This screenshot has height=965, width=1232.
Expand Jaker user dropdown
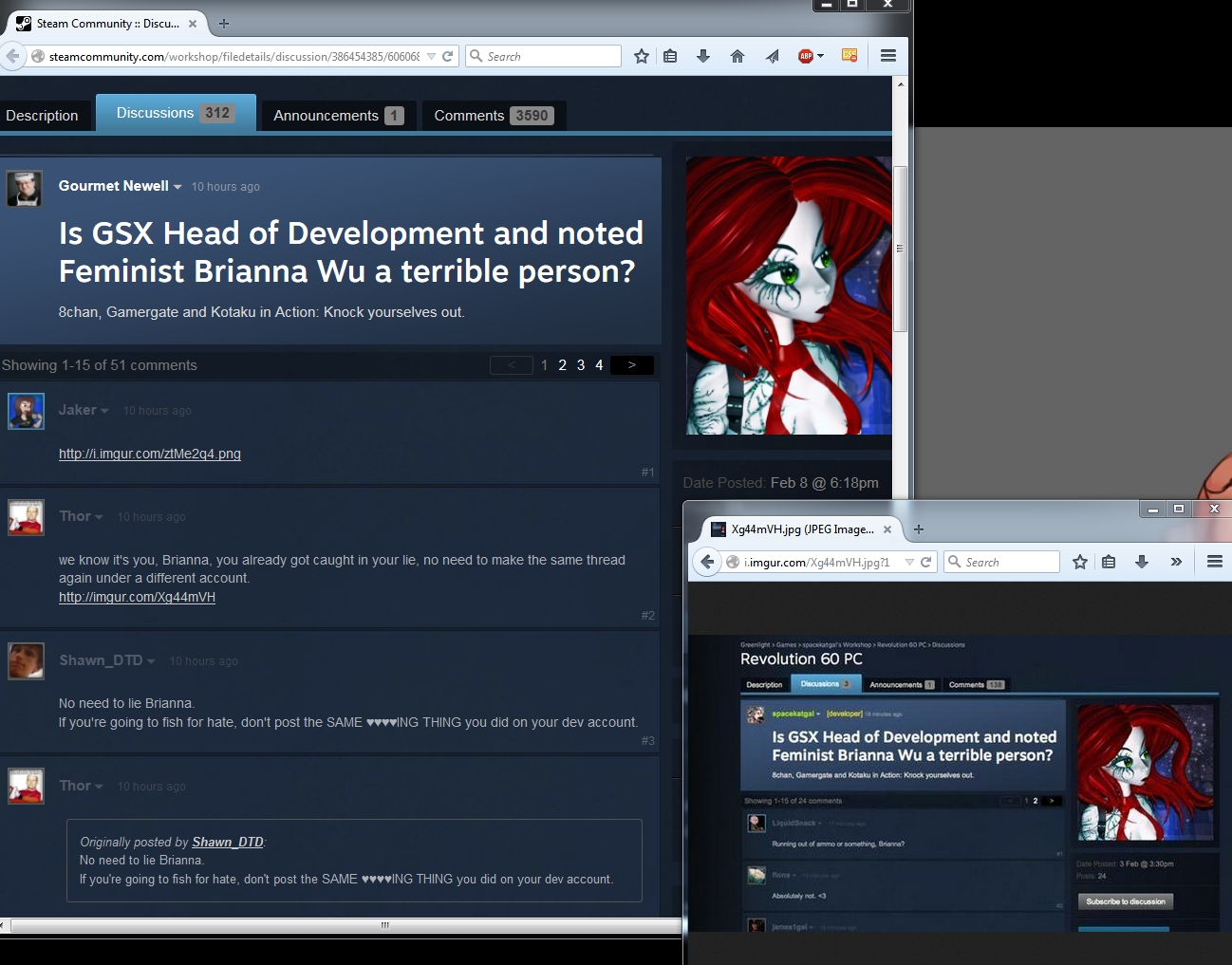tap(104, 411)
